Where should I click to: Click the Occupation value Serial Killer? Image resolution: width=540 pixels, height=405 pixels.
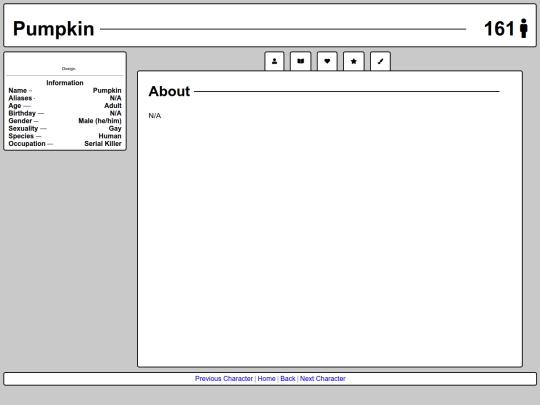tap(103, 144)
